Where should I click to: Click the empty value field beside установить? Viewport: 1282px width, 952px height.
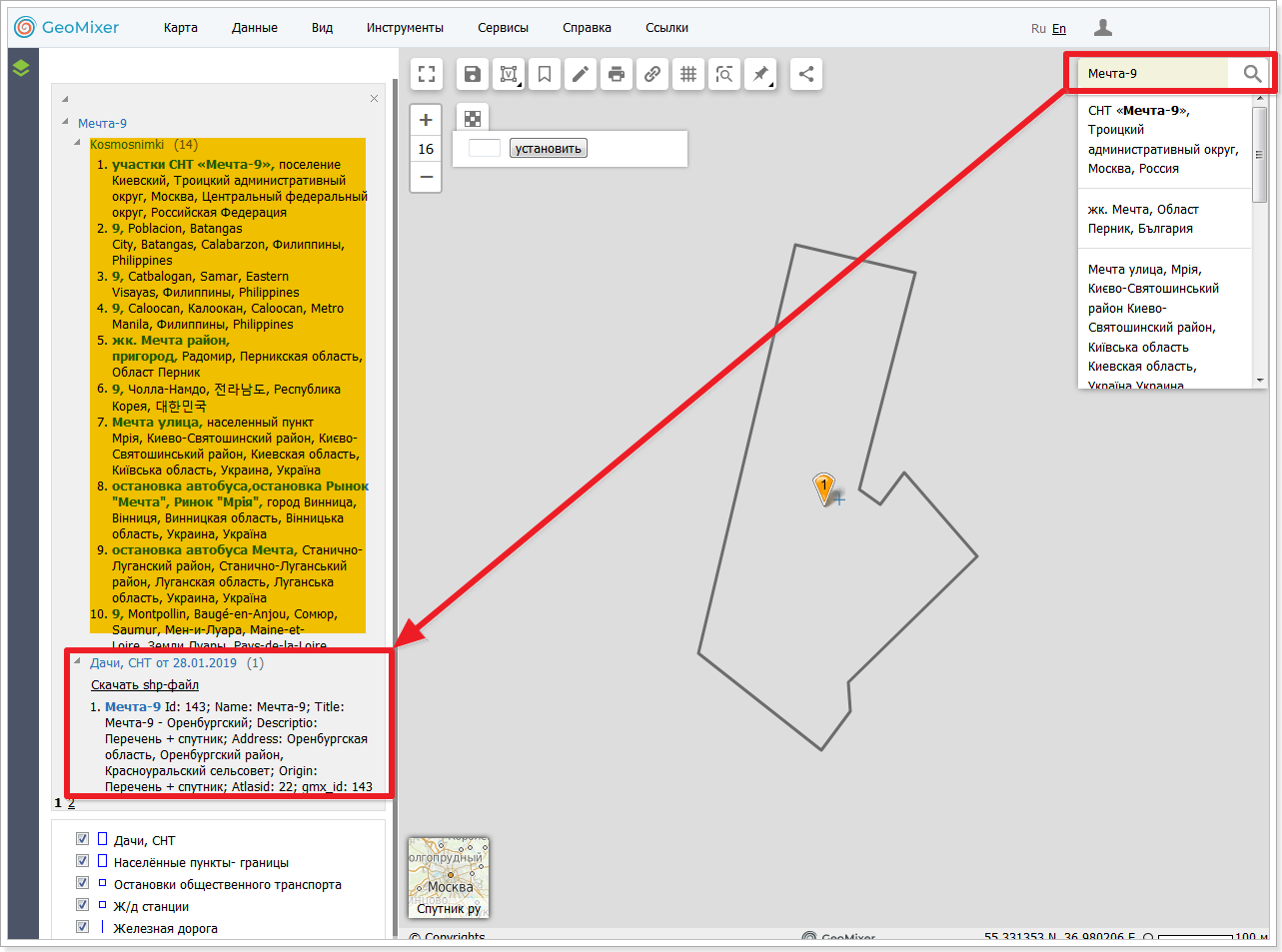point(485,149)
